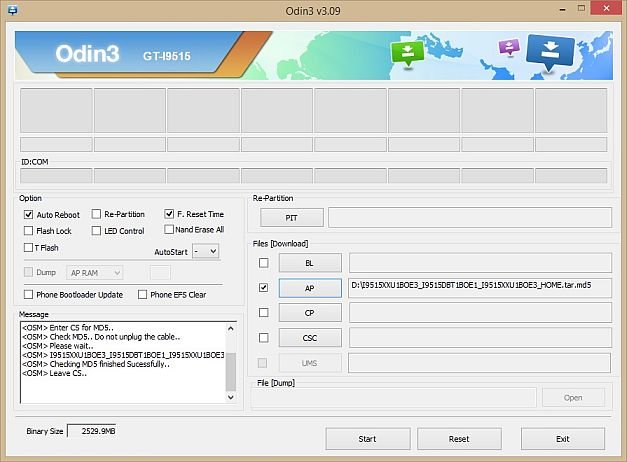This screenshot has width=627, height=462.
Task: Click the Odin3 app icon in title bar
Action: pos(12,10)
